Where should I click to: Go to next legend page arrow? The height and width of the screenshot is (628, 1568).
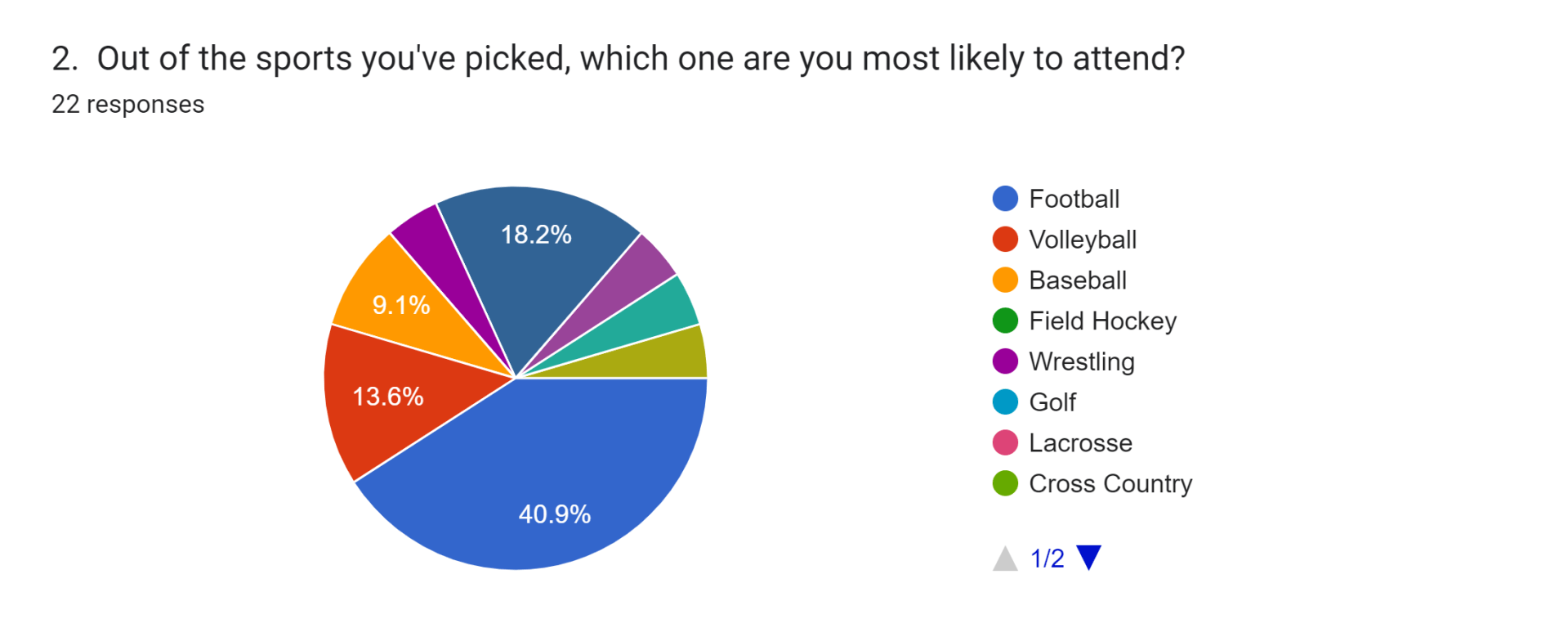[x=1088, y=557]
